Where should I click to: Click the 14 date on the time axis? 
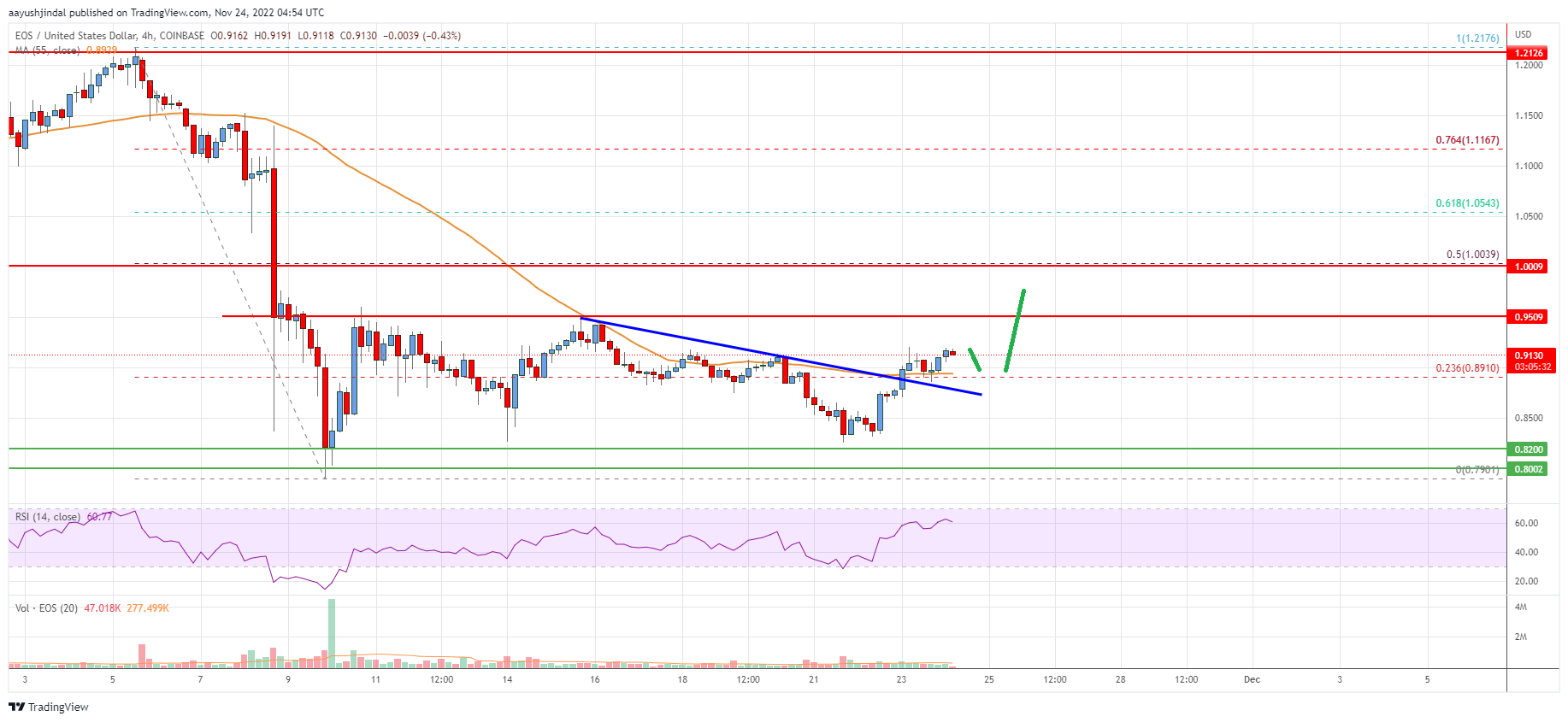pos(508,680)
